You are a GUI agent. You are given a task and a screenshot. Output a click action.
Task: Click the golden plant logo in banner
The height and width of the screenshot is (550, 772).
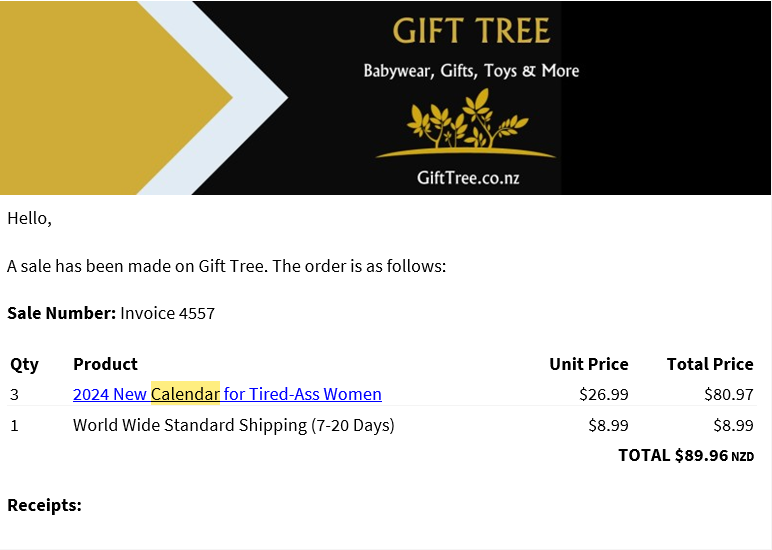coord(466,124)
